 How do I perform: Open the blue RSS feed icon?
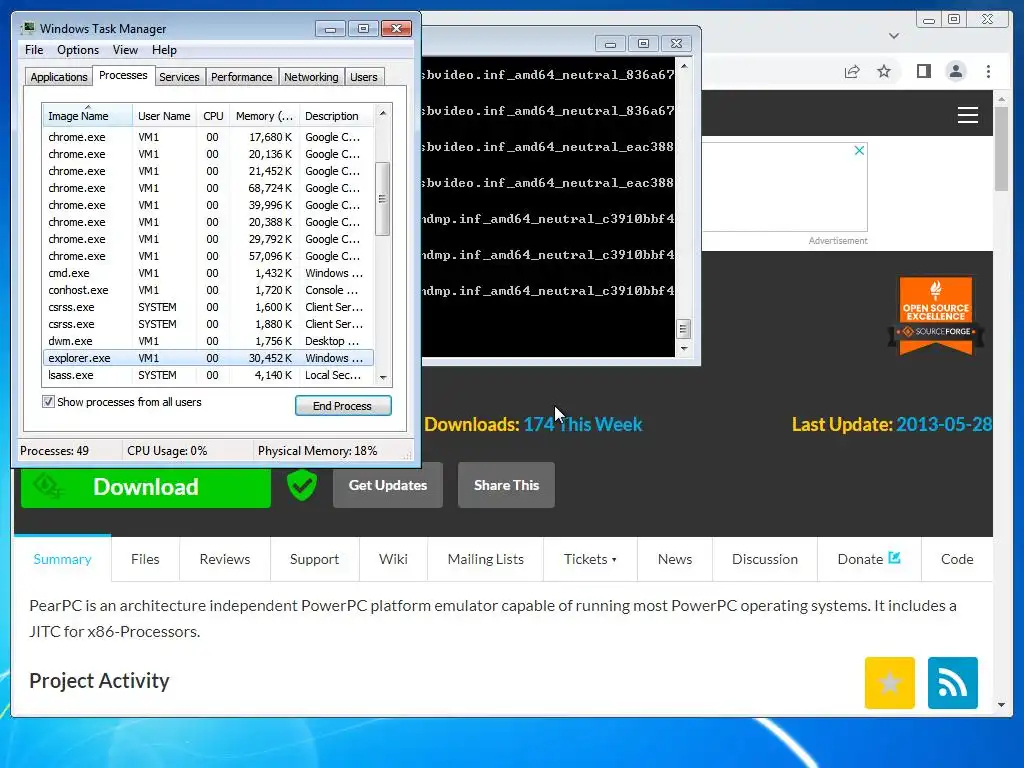pos(952,683)
